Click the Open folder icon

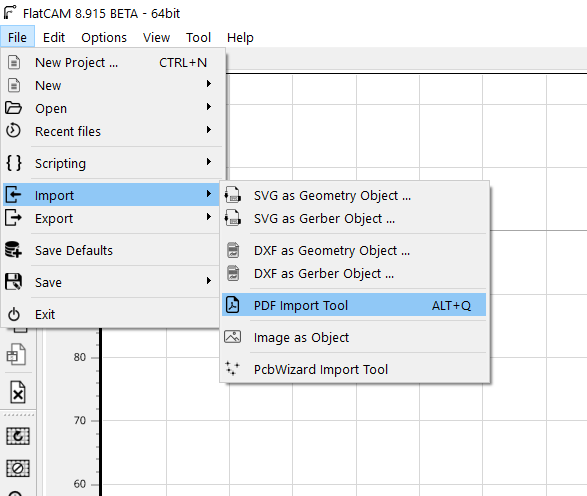pos(14,108)
